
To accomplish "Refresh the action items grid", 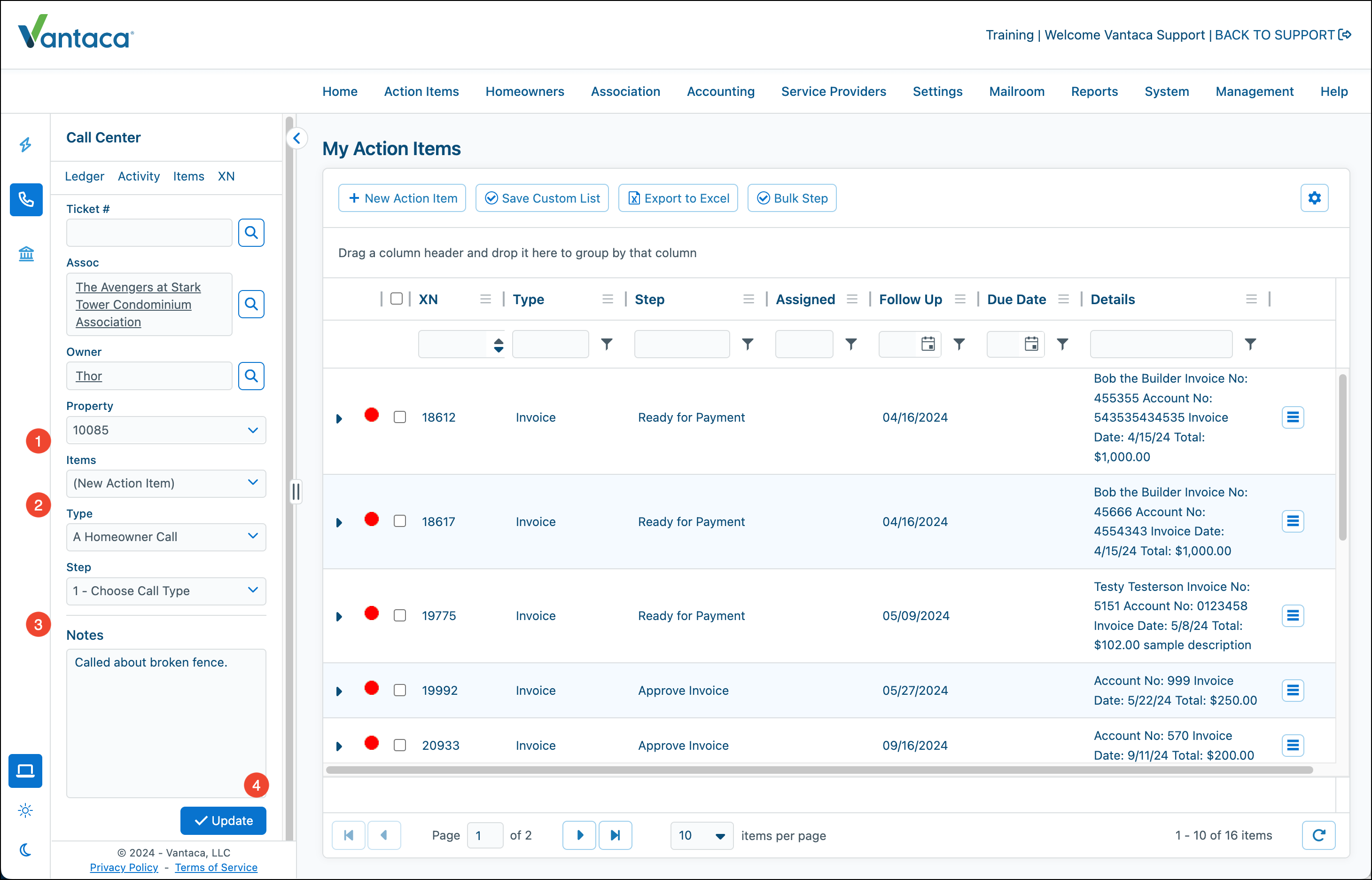I will [x=1318, y=835].
